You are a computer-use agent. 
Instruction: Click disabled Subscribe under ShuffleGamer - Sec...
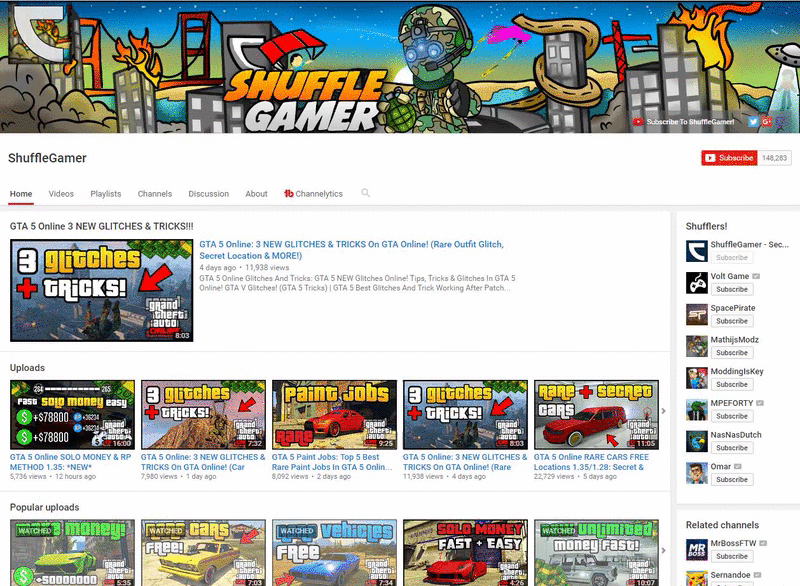[732, 258]
